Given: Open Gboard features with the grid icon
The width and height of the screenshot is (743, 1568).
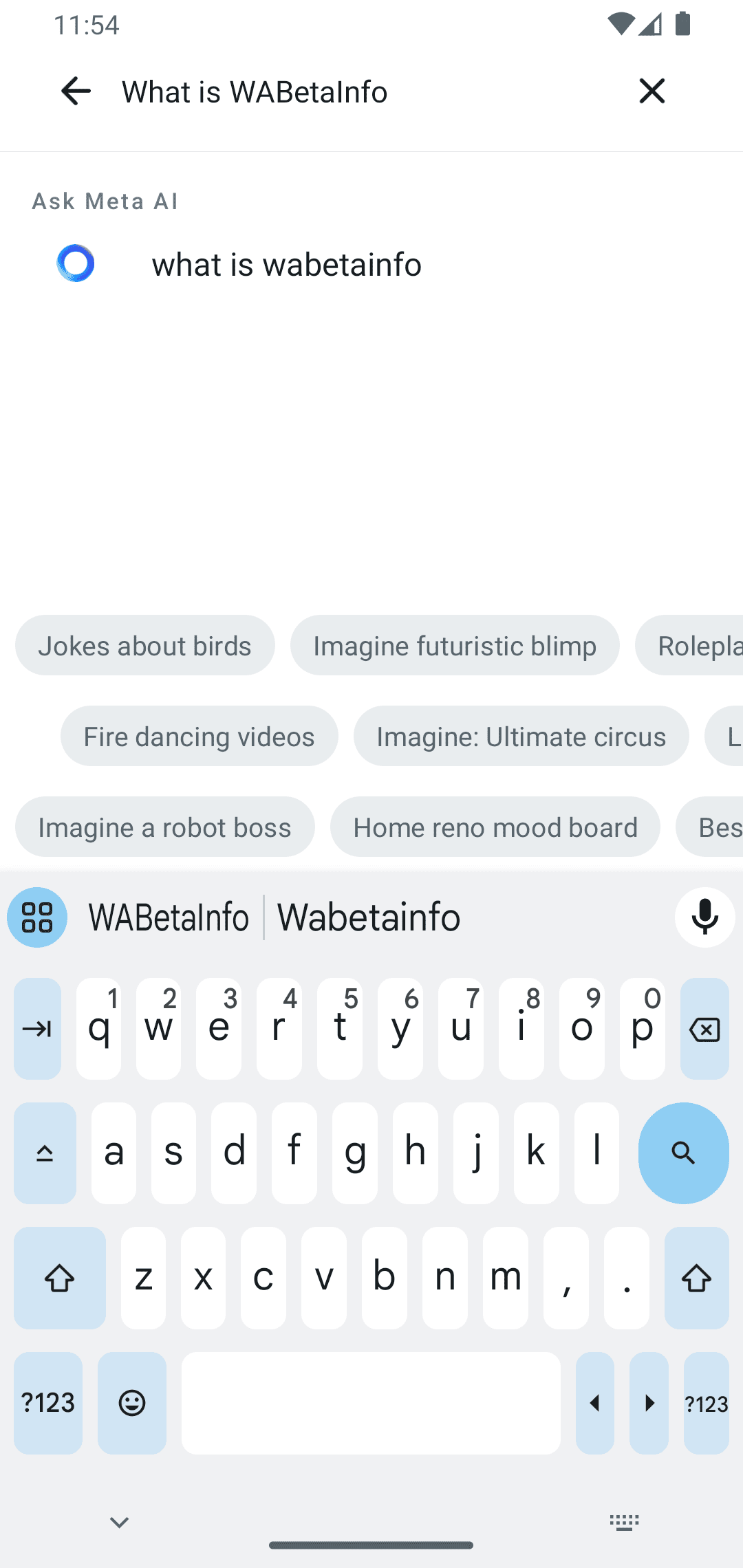Looking at the screenshot, I should click(36, 917).
